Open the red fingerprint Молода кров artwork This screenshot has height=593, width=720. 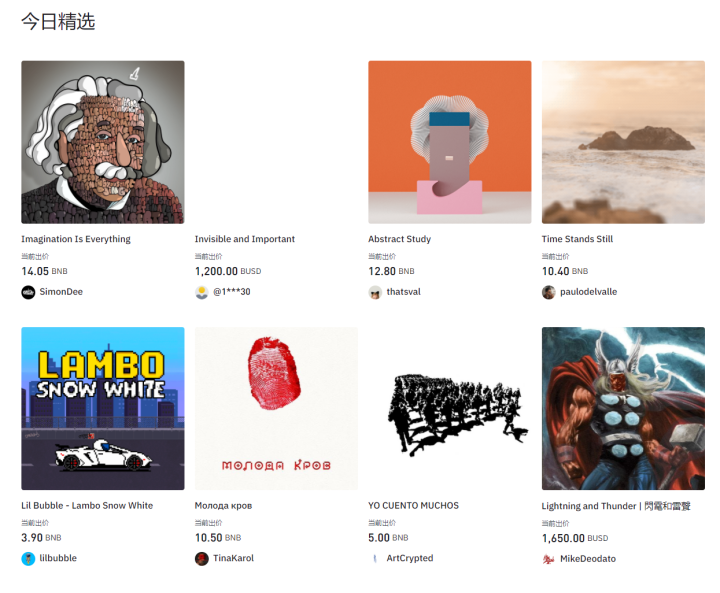(x=276, y=408)
